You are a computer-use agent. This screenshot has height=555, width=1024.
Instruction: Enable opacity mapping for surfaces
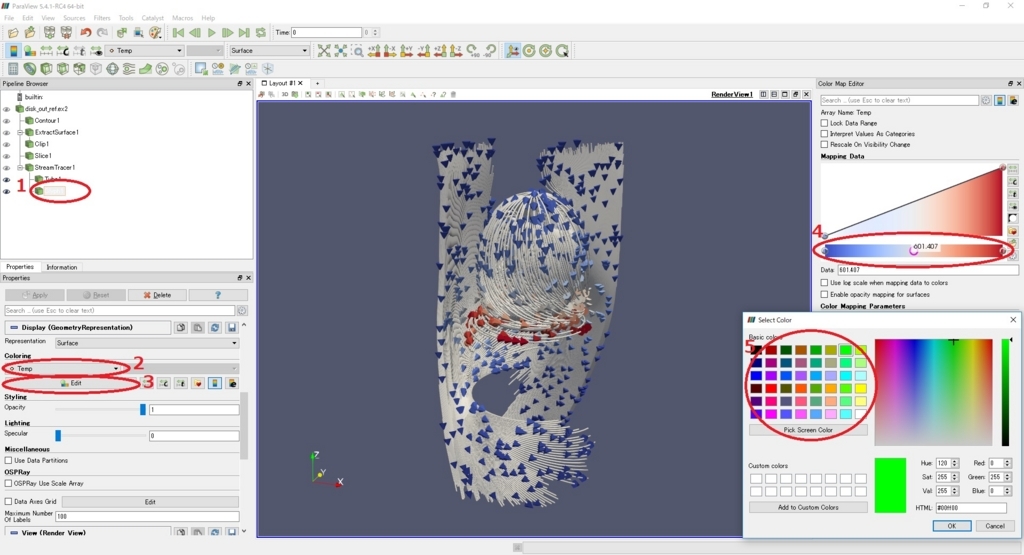point(824,294)
